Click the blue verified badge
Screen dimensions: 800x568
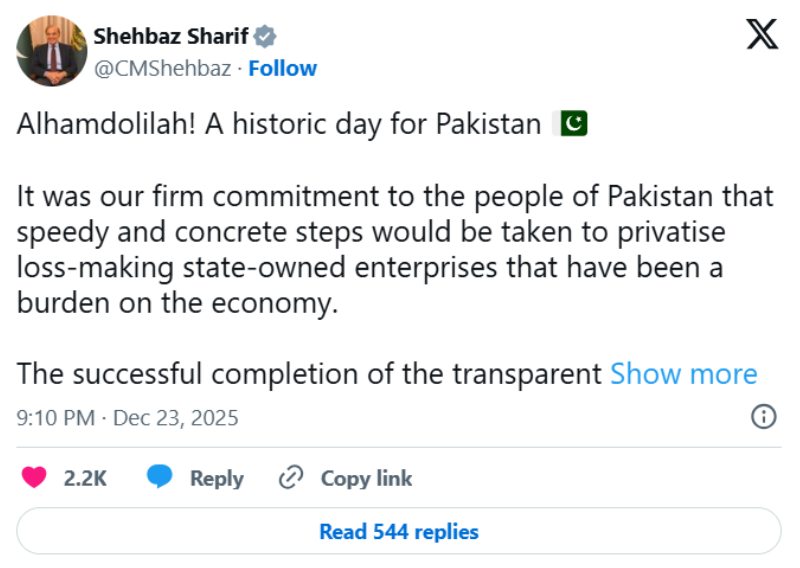click(265, 37)
